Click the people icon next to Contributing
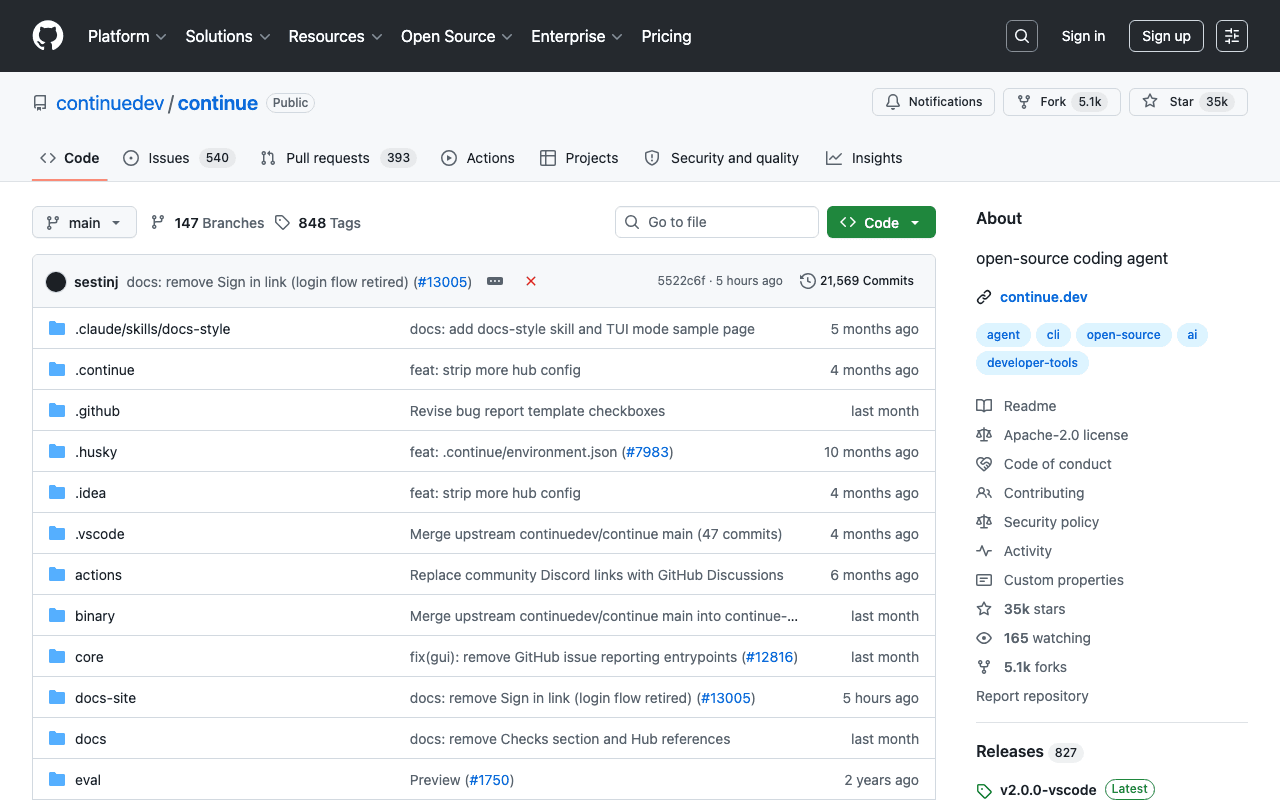 (x=984, y=493)
